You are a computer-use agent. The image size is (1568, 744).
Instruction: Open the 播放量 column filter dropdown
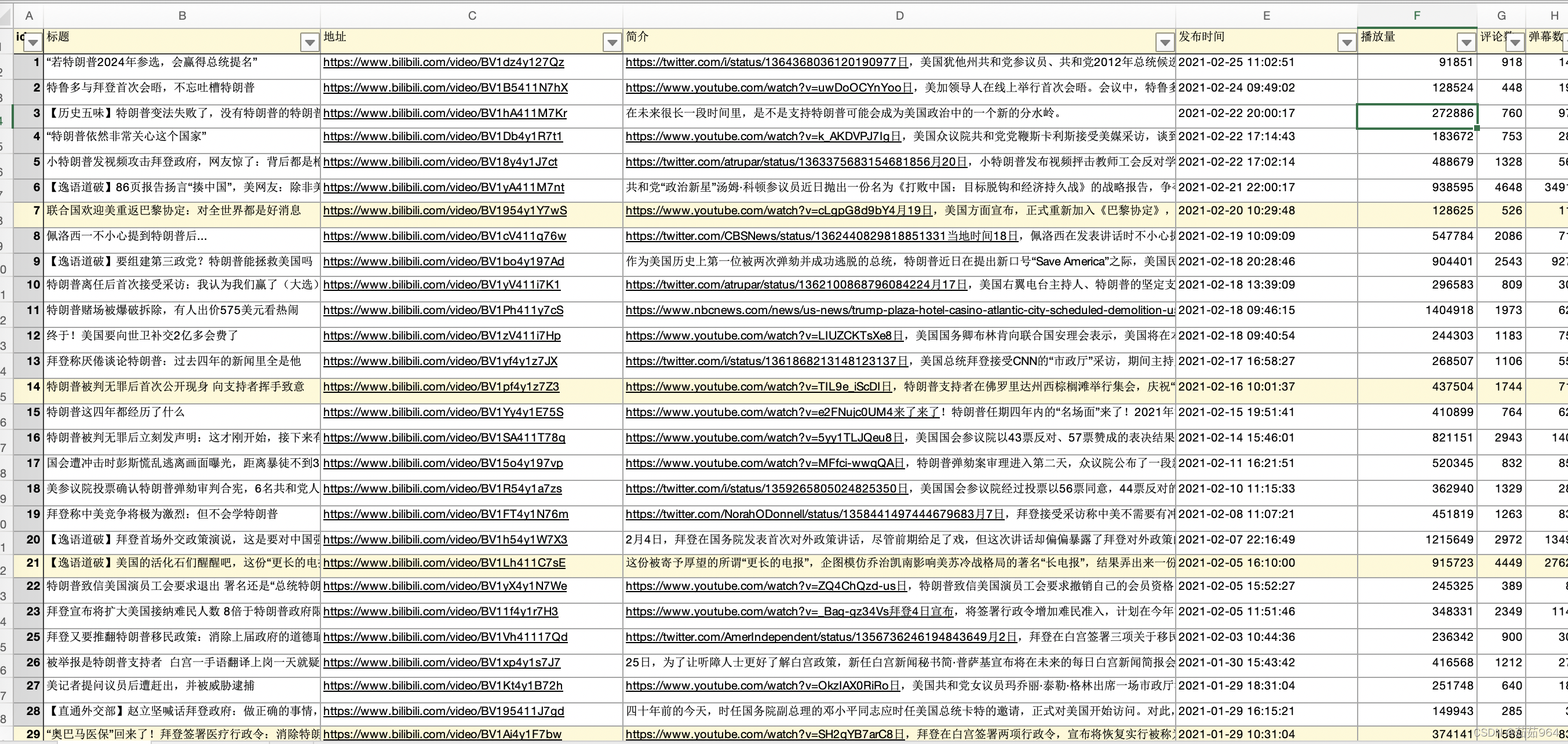(1466, 42)
